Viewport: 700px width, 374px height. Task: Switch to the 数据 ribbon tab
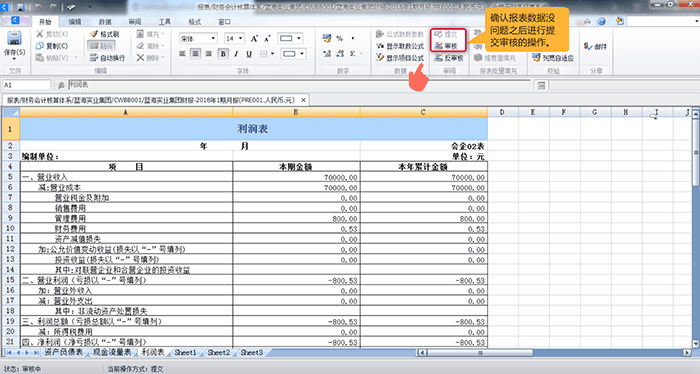(x=105, y=21)
